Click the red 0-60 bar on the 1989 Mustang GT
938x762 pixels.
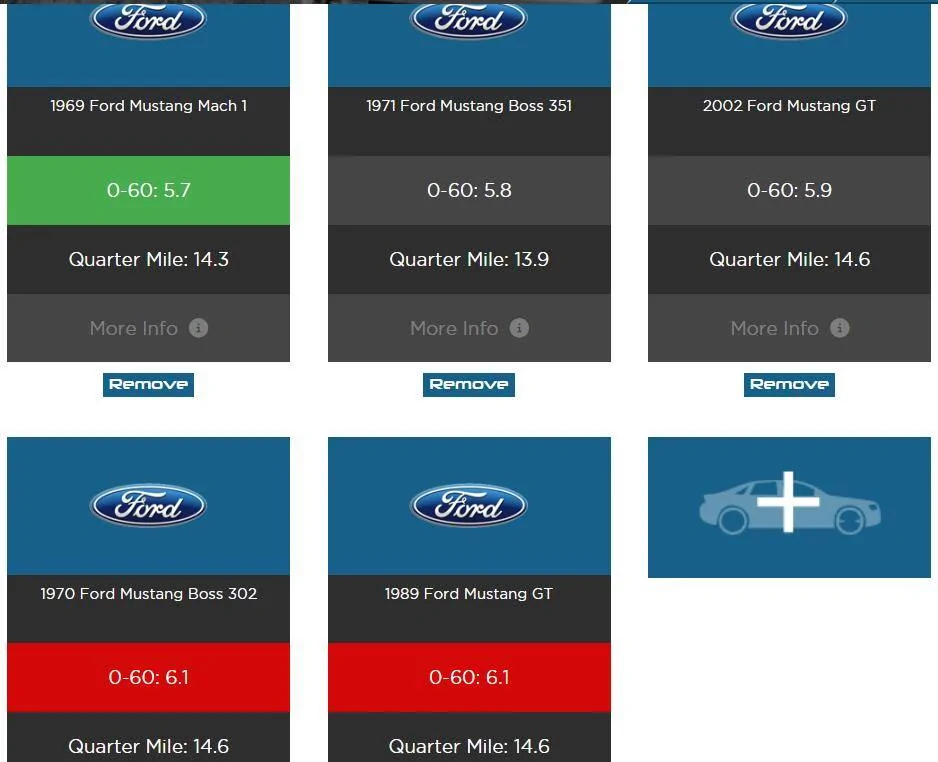click(468, 677)
